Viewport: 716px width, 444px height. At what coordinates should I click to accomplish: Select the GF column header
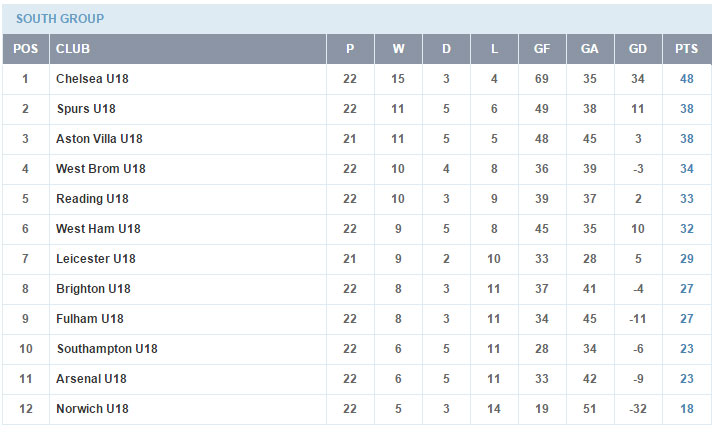[541, 49]
